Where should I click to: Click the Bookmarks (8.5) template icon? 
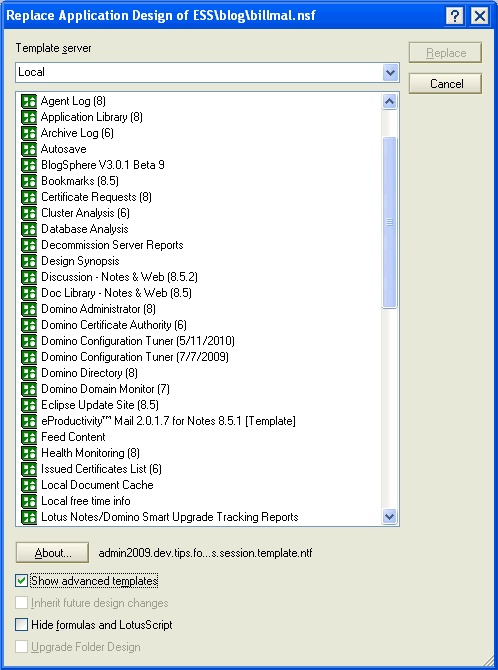(x=29, y=181)
